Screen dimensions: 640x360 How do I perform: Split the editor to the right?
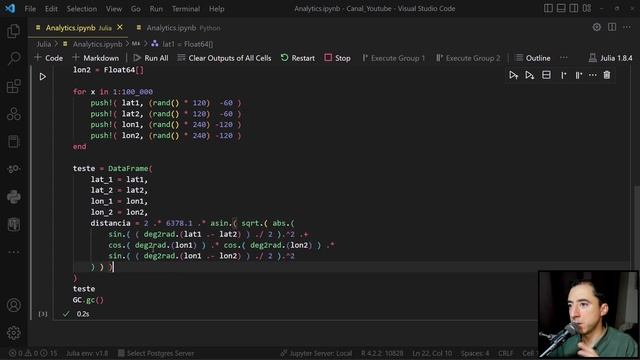[x=612, y=27]
